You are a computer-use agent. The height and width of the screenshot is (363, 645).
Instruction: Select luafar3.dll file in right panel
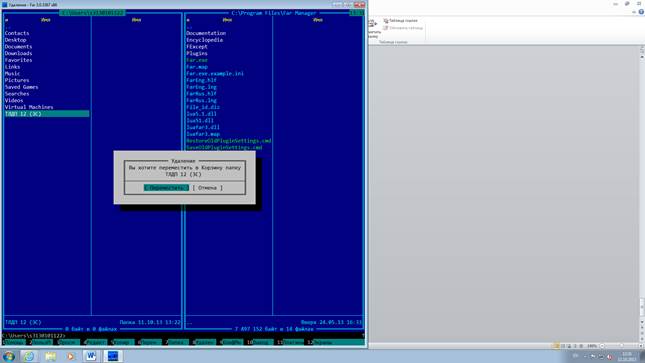point(203,127)
